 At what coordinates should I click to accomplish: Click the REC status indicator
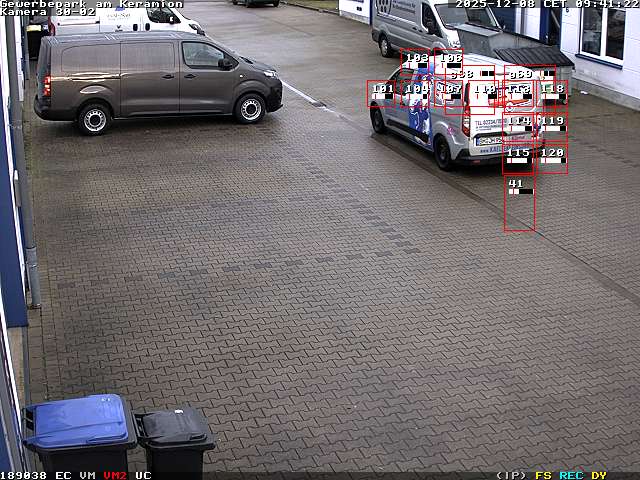click(x=571, y=475)
